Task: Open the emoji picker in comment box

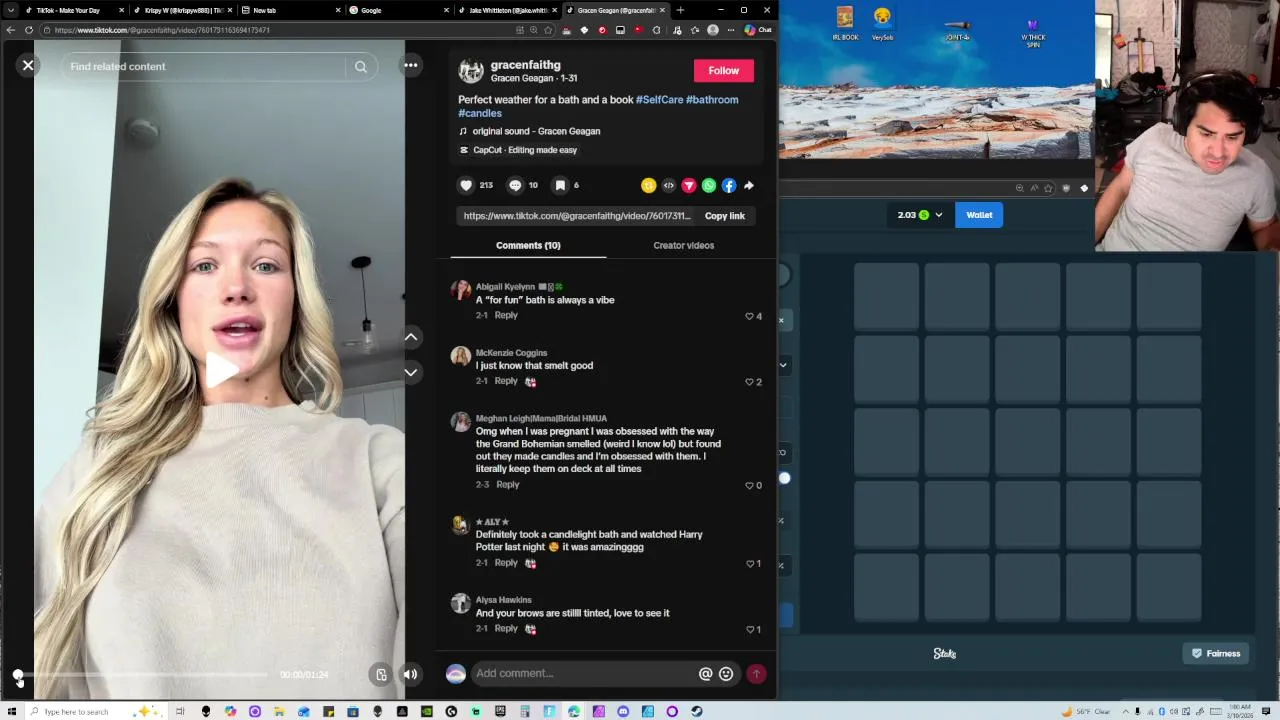Action: pos(726,674)
